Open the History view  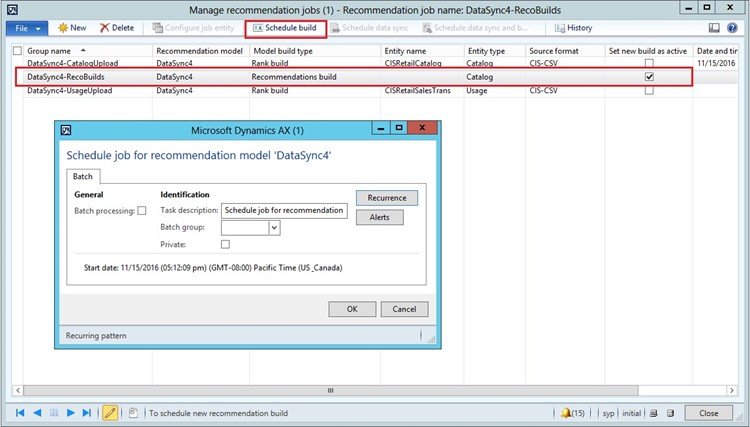coord(573,28)
